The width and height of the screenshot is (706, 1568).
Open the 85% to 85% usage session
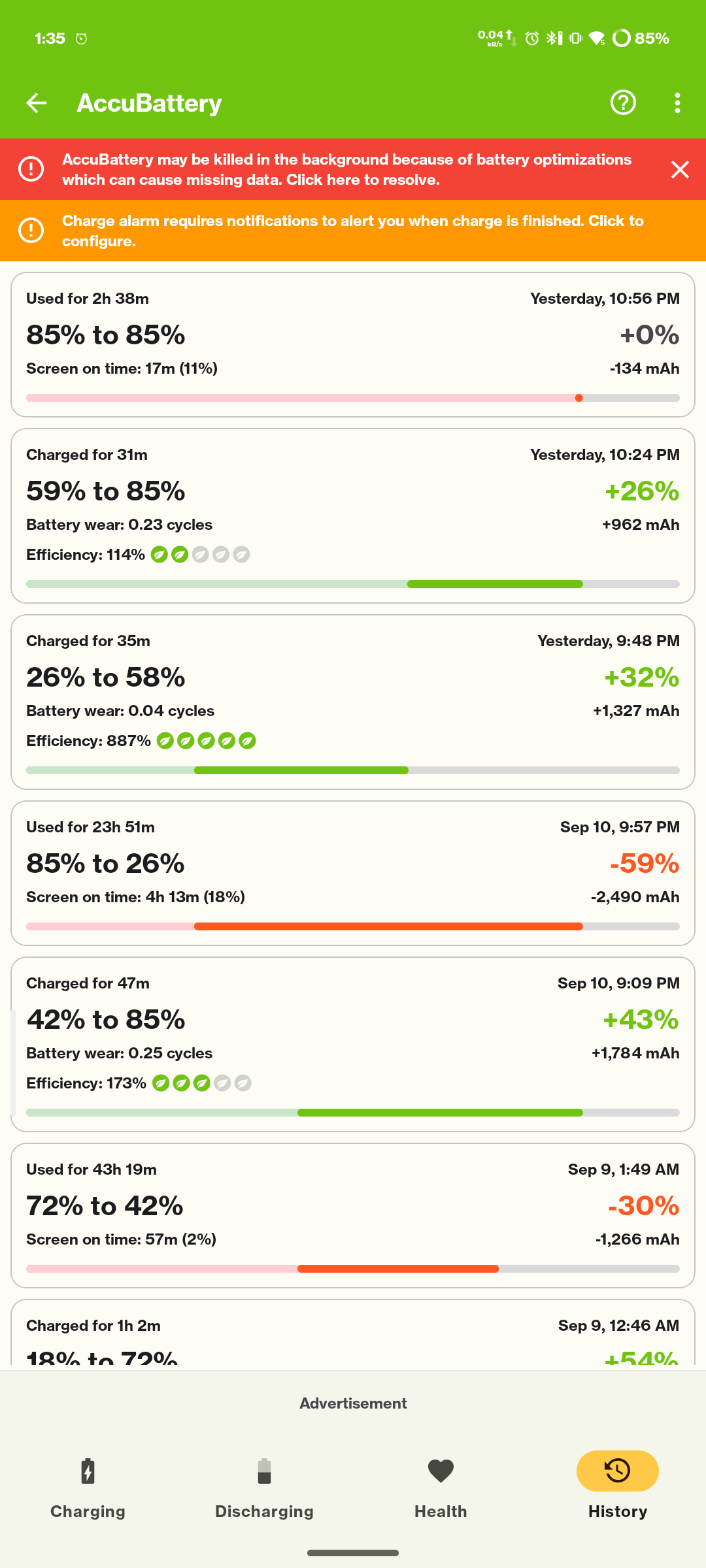[x=353, y=344]
